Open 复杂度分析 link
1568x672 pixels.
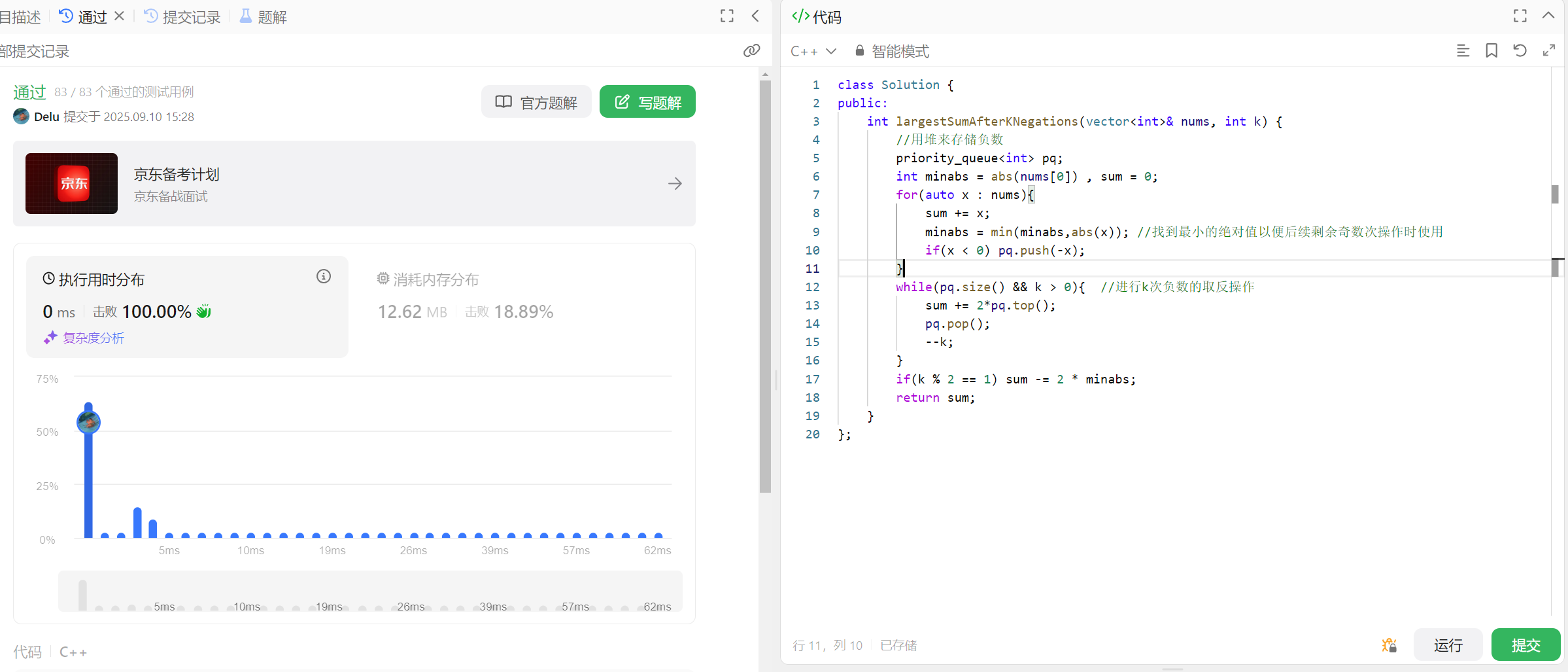coord(84,338)
